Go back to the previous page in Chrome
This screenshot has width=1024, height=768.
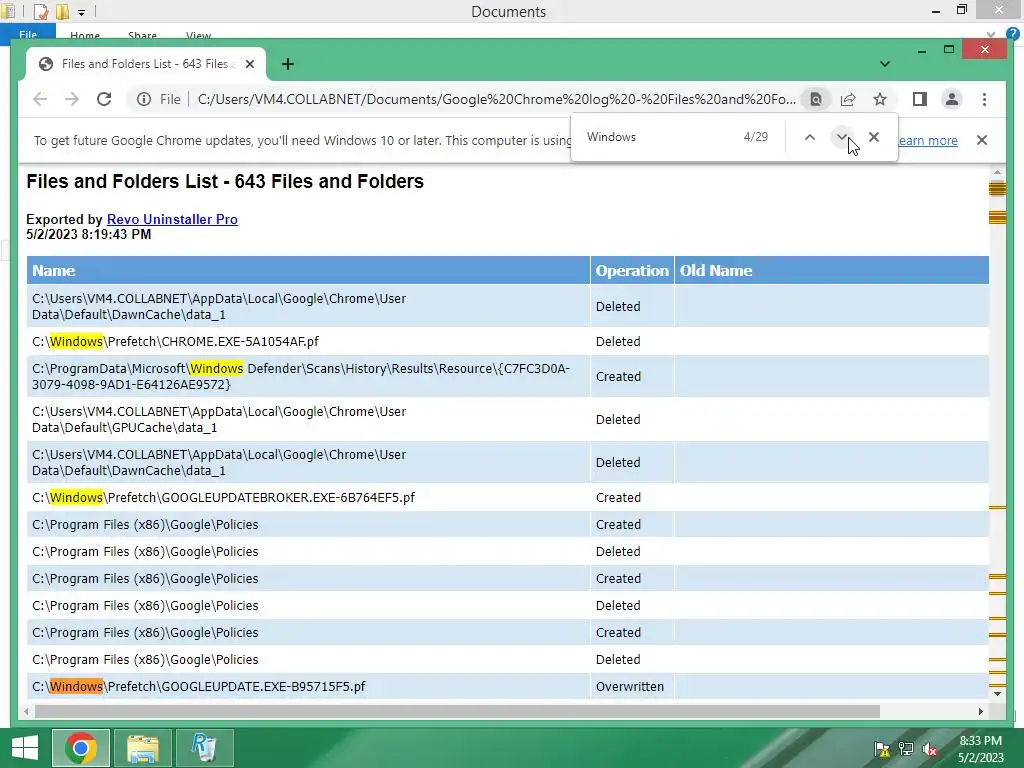pos(40,99)
